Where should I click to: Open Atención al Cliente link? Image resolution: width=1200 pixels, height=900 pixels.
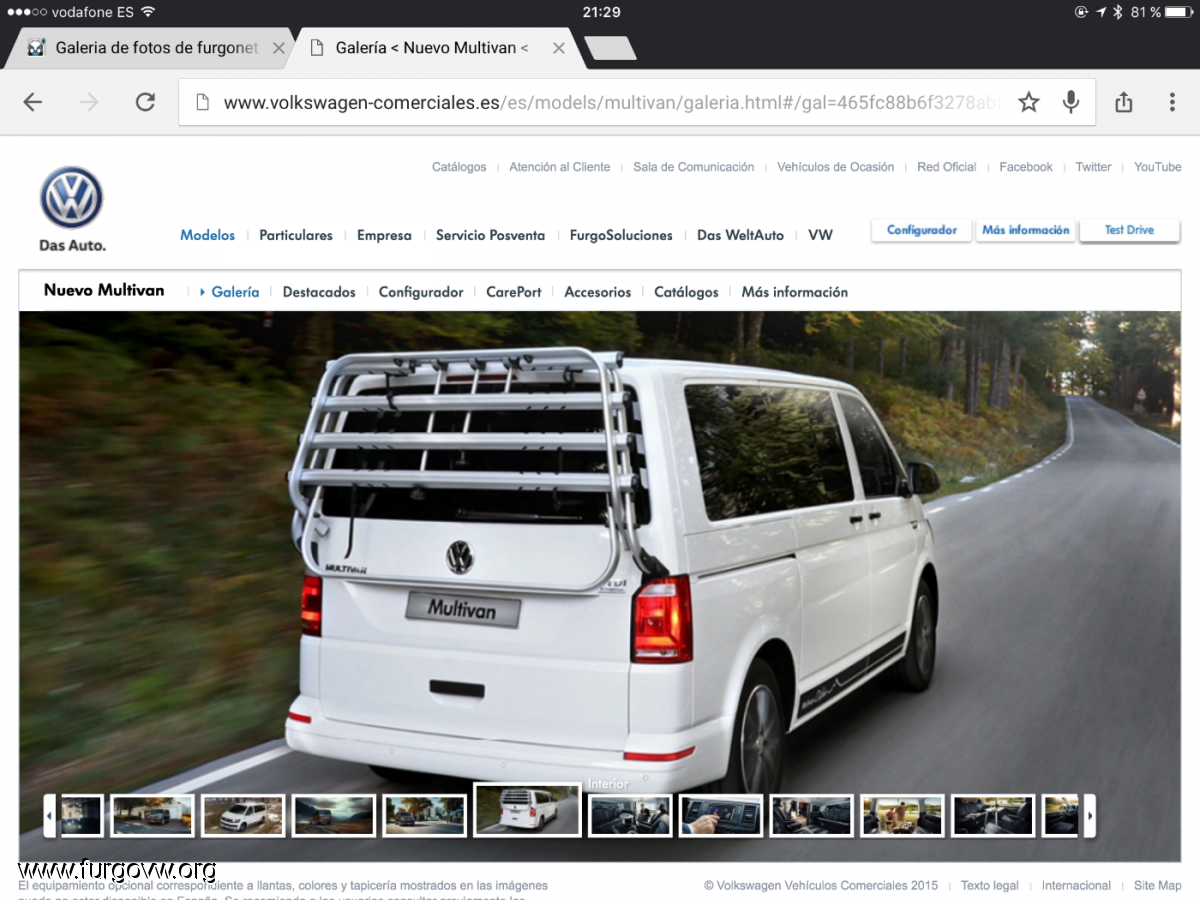coord(560,167)
